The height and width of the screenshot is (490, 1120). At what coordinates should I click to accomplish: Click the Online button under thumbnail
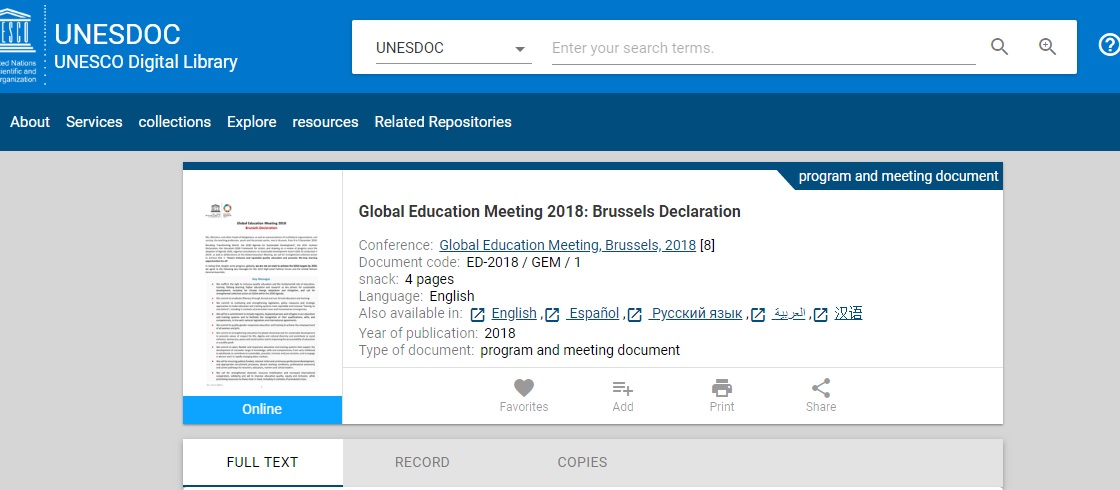tap(262, 409)
